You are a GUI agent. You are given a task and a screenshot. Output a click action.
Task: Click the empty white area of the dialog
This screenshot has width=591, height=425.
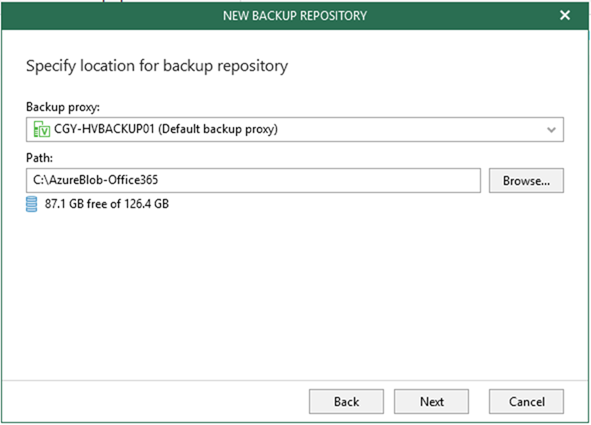coord(295,294)
